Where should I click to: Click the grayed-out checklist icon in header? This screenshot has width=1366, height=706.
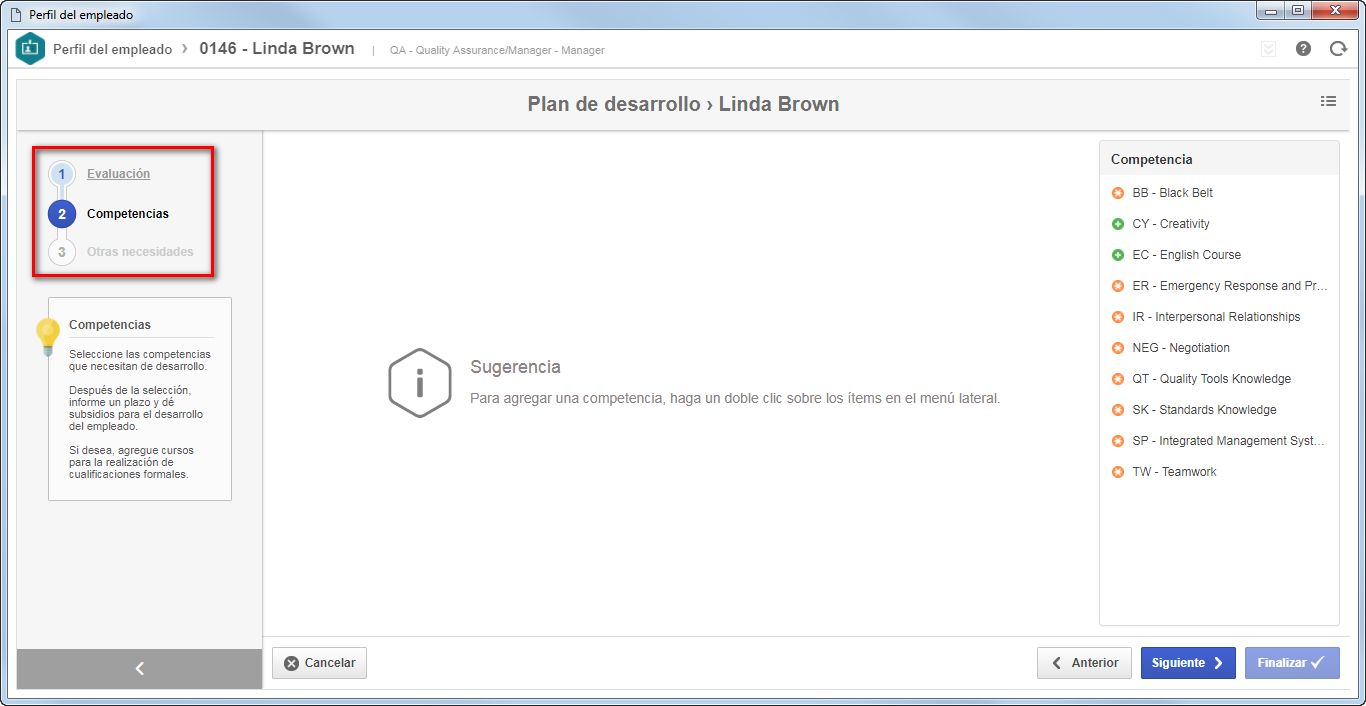(1268, 48)
